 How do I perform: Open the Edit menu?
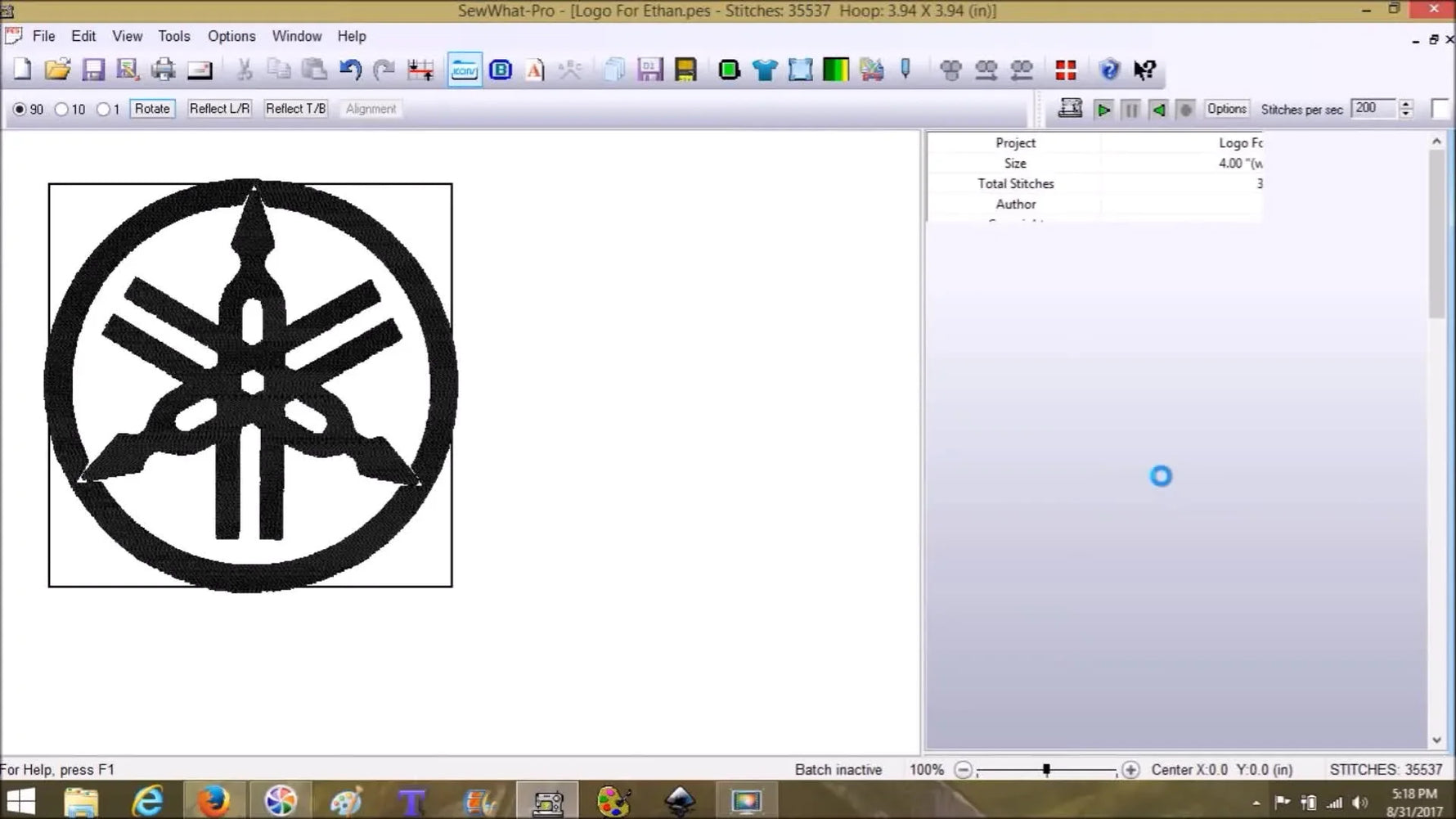click(x=83, y=36)
